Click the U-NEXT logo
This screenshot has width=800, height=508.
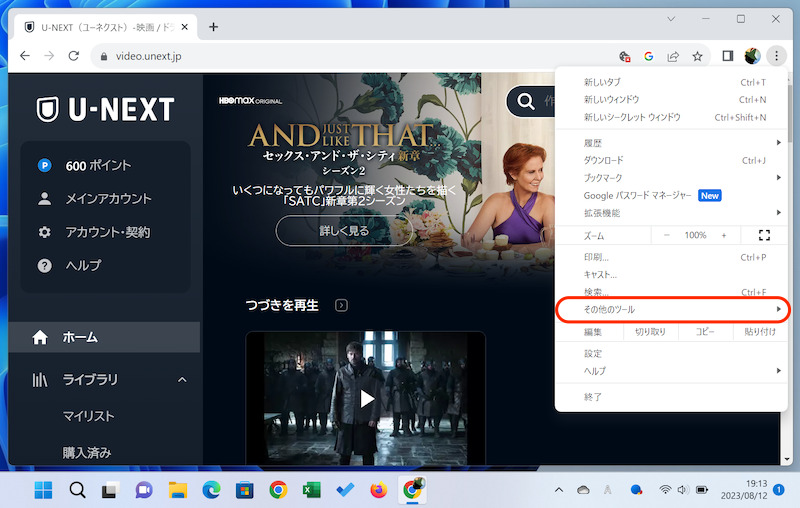click(106, 109)
